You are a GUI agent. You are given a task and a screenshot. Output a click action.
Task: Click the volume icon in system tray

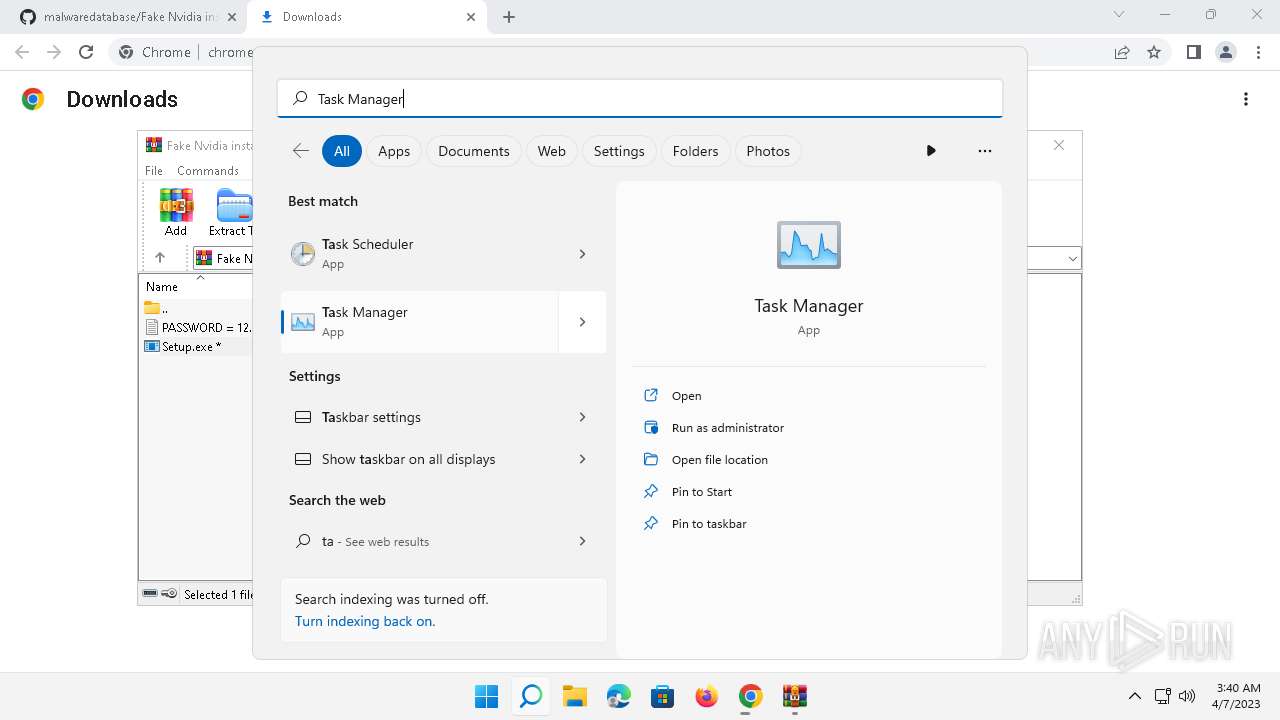coord(1188,696)
